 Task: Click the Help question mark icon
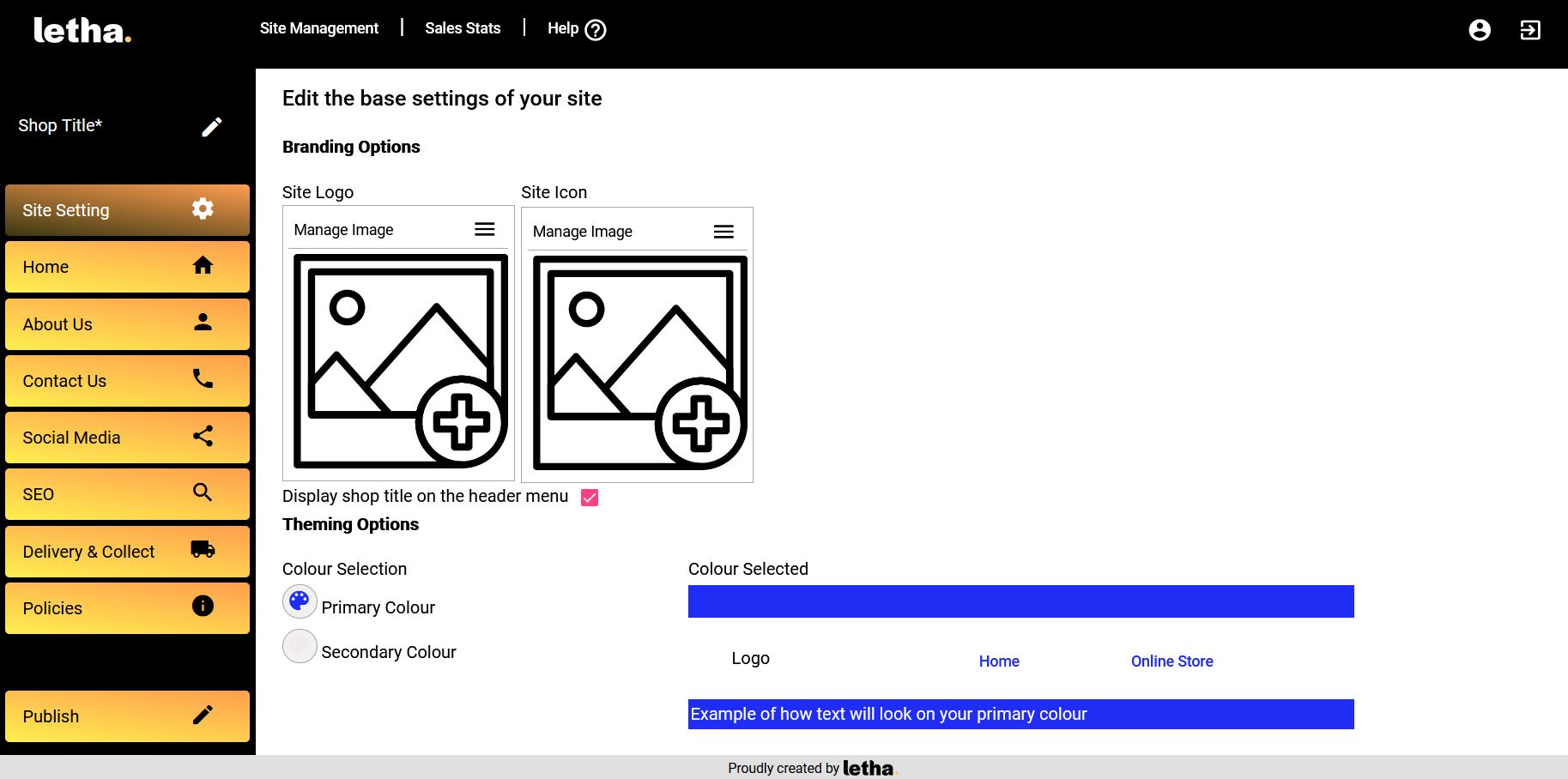click(596, 30)
